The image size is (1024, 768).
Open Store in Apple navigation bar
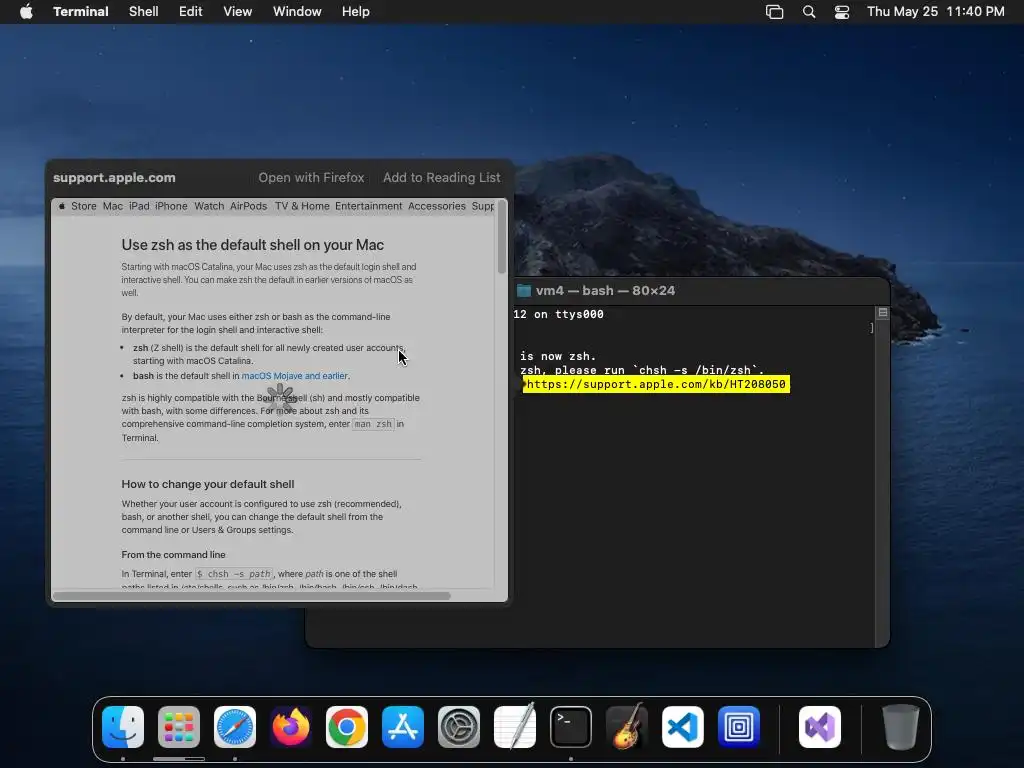(x=84, y=206)
